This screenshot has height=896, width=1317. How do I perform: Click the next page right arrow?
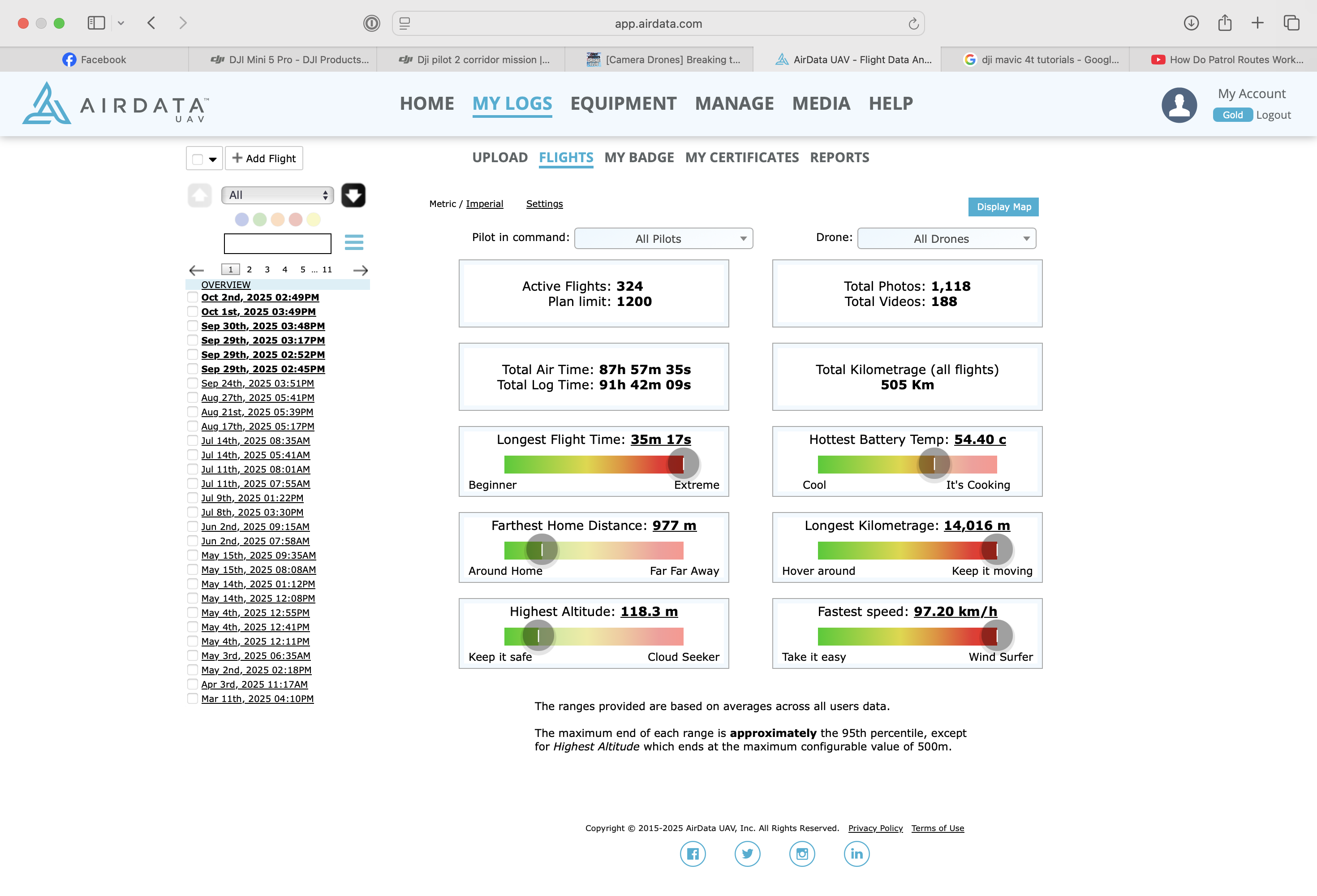[361, 270]
